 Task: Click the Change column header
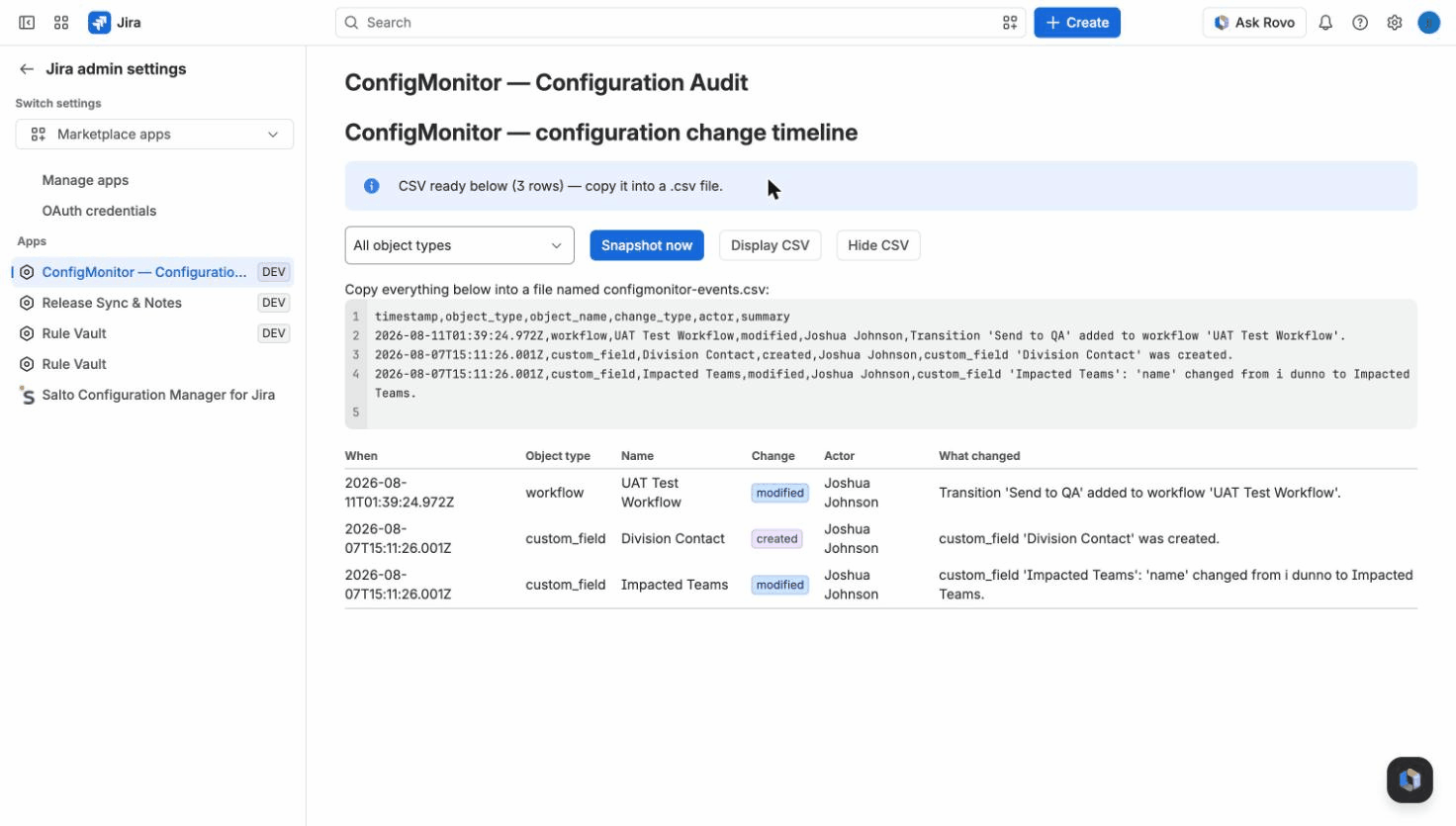tap(773, 456)
